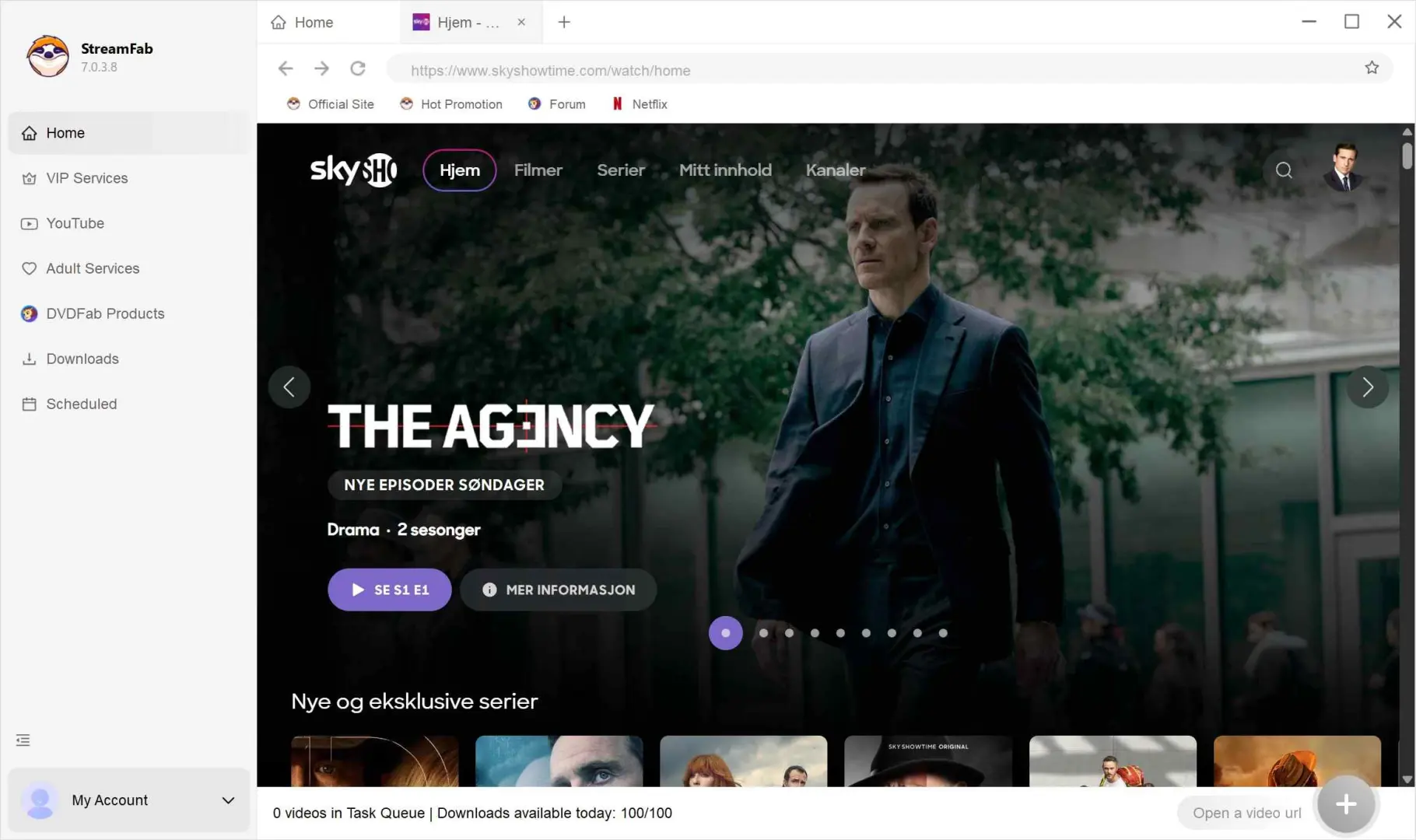The width and height of the screenshot is (1416, 840).
Task: Click the round plus add button
Action: point(1346,805)
